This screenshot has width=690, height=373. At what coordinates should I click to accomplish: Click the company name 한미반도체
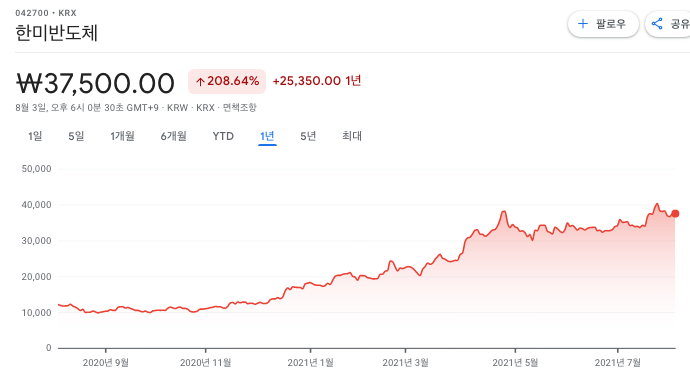[56, 33]
